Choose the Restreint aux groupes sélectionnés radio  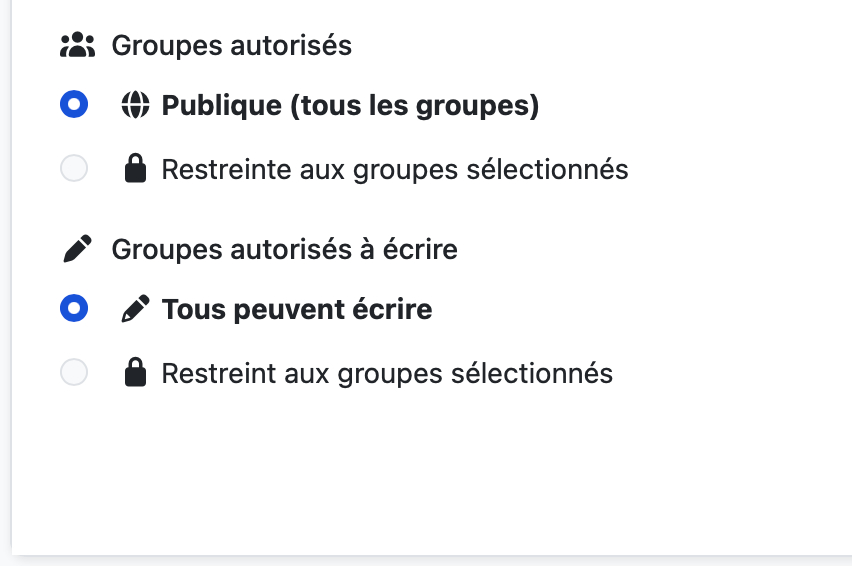[x=74, y=373]
